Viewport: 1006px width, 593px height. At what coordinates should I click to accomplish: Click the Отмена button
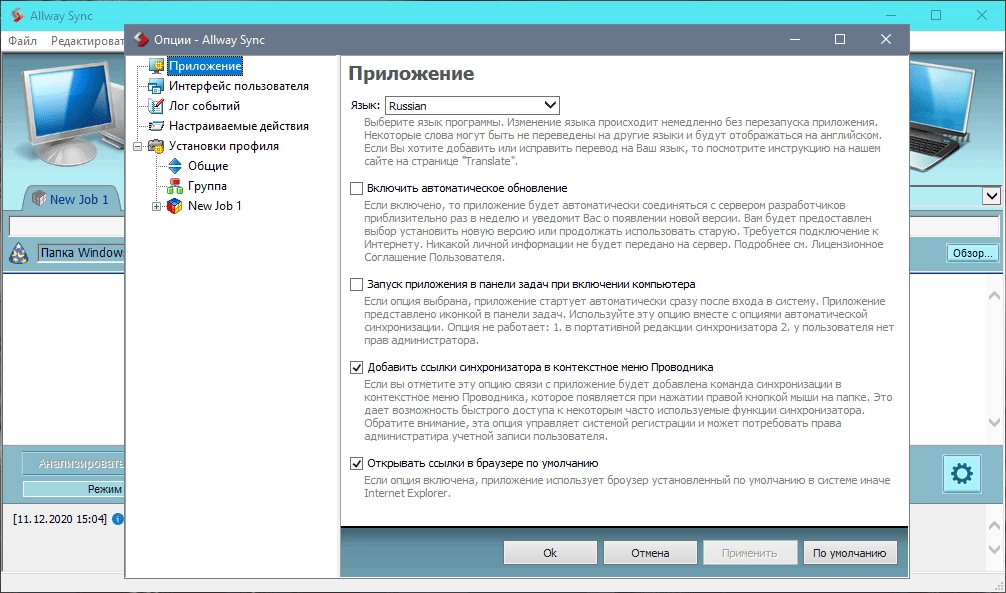click(x=650, y=553)
